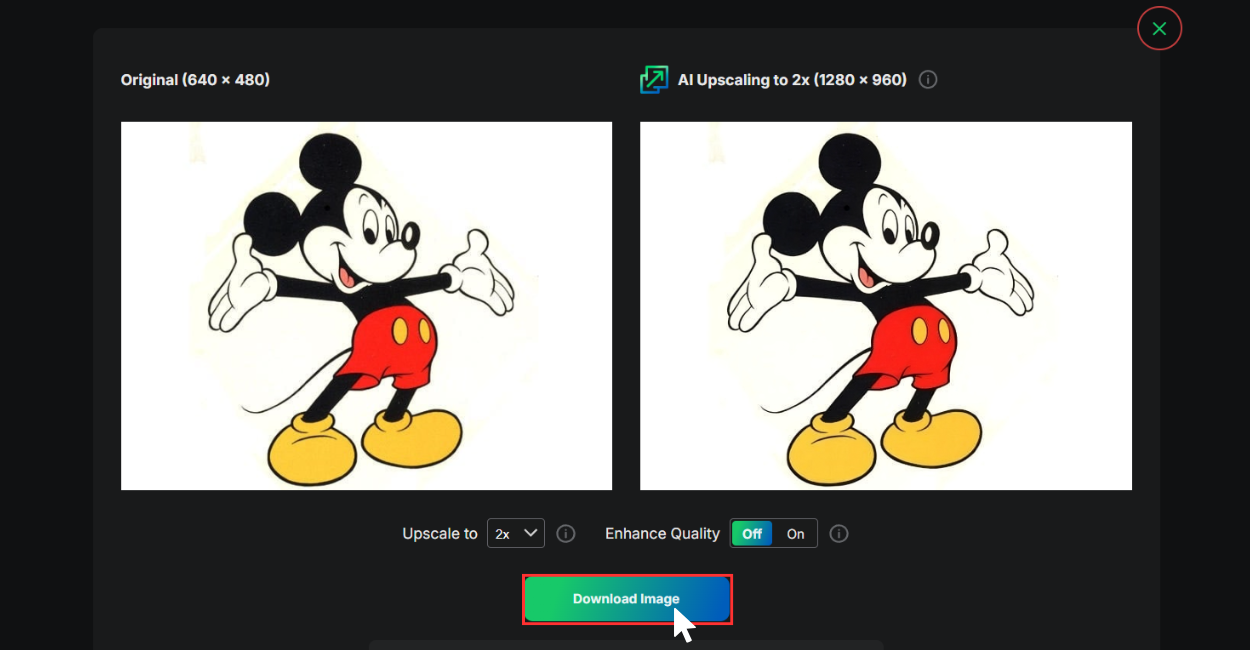
Task: Click the AI Upscaling icon beside the title
Action: [654, 80]
